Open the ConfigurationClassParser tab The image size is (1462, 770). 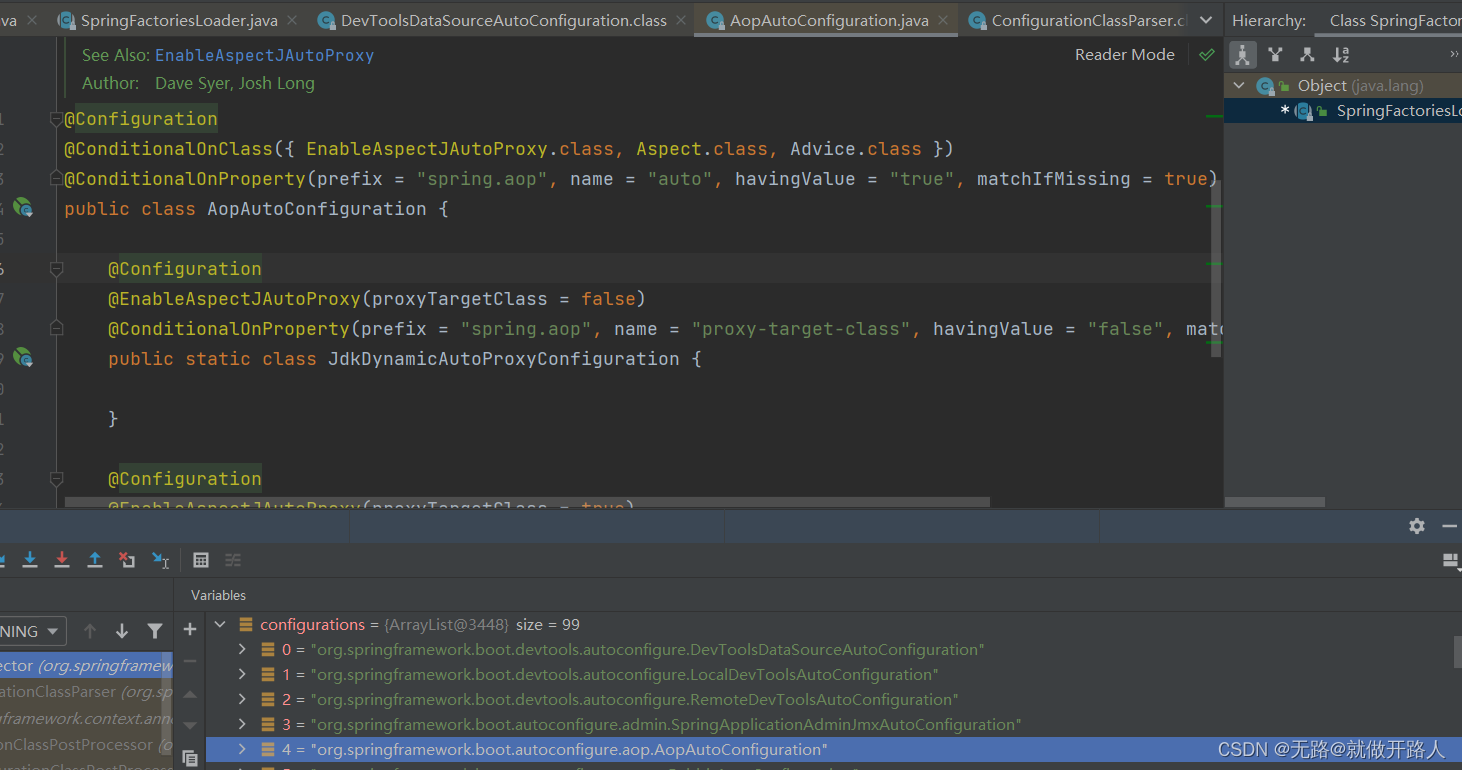coord(1076,20)
